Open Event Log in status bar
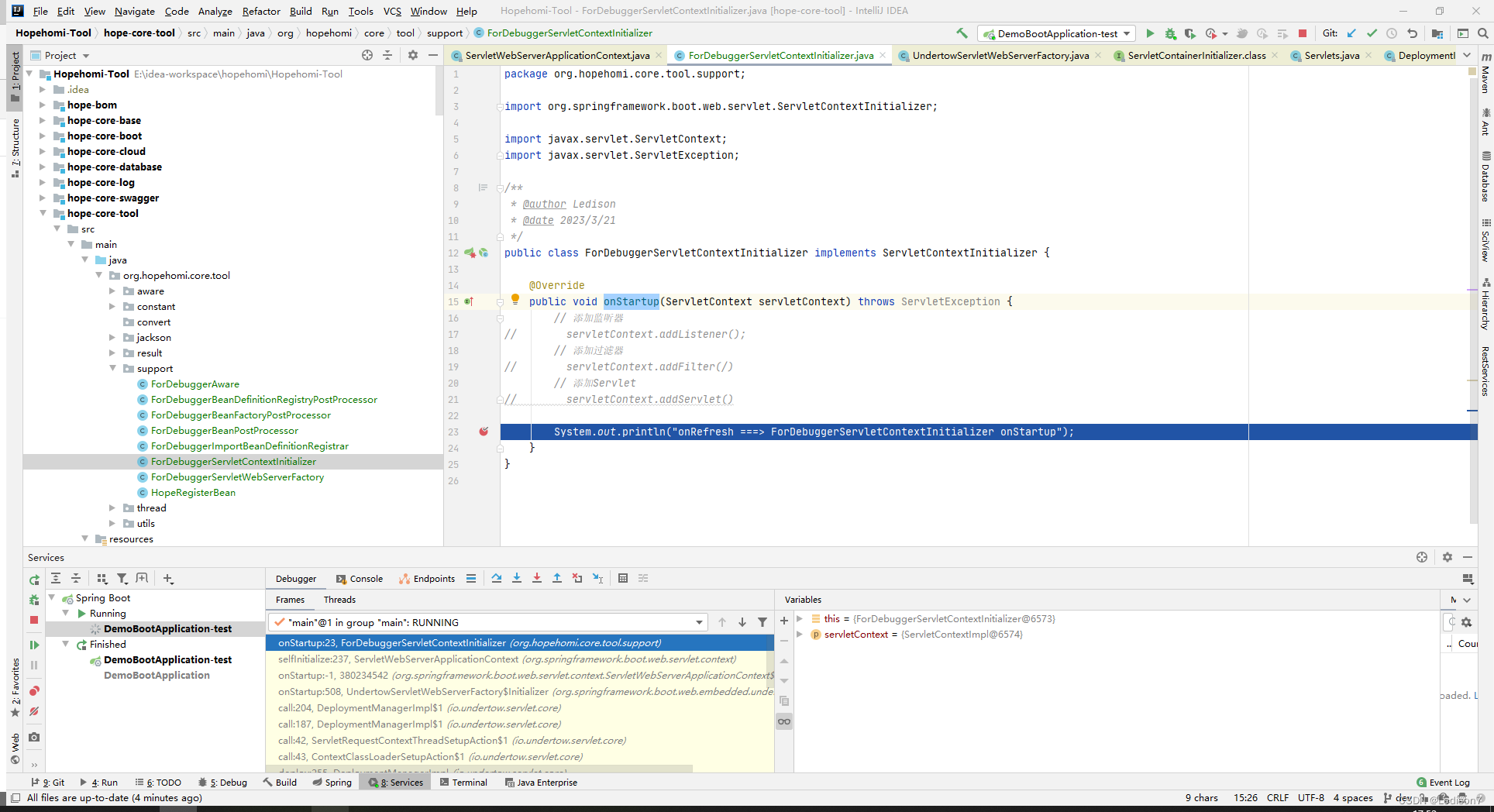This screenshot has height=812, width=1494. click(x=1443, y=783)
